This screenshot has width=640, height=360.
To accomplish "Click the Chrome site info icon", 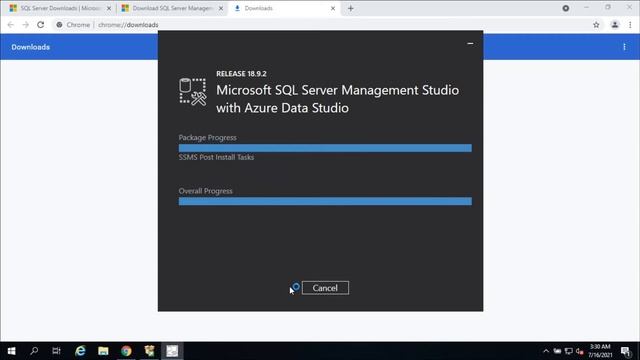I will click(60, 25).
